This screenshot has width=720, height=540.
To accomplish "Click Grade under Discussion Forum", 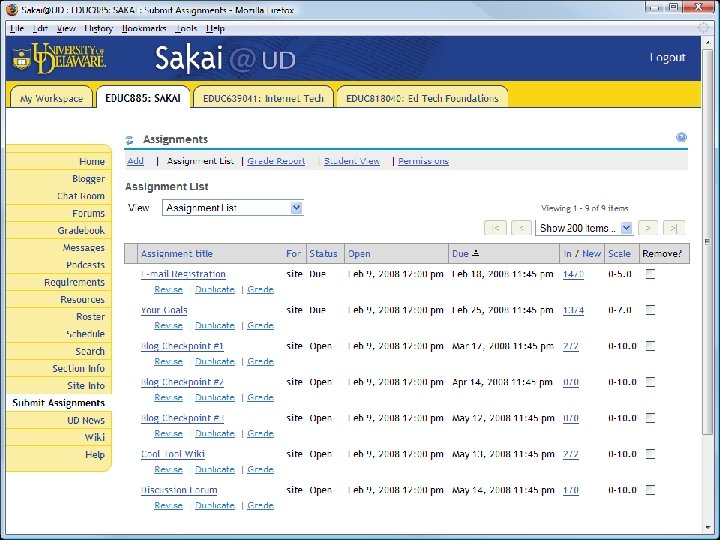I will tap(260, 505).
